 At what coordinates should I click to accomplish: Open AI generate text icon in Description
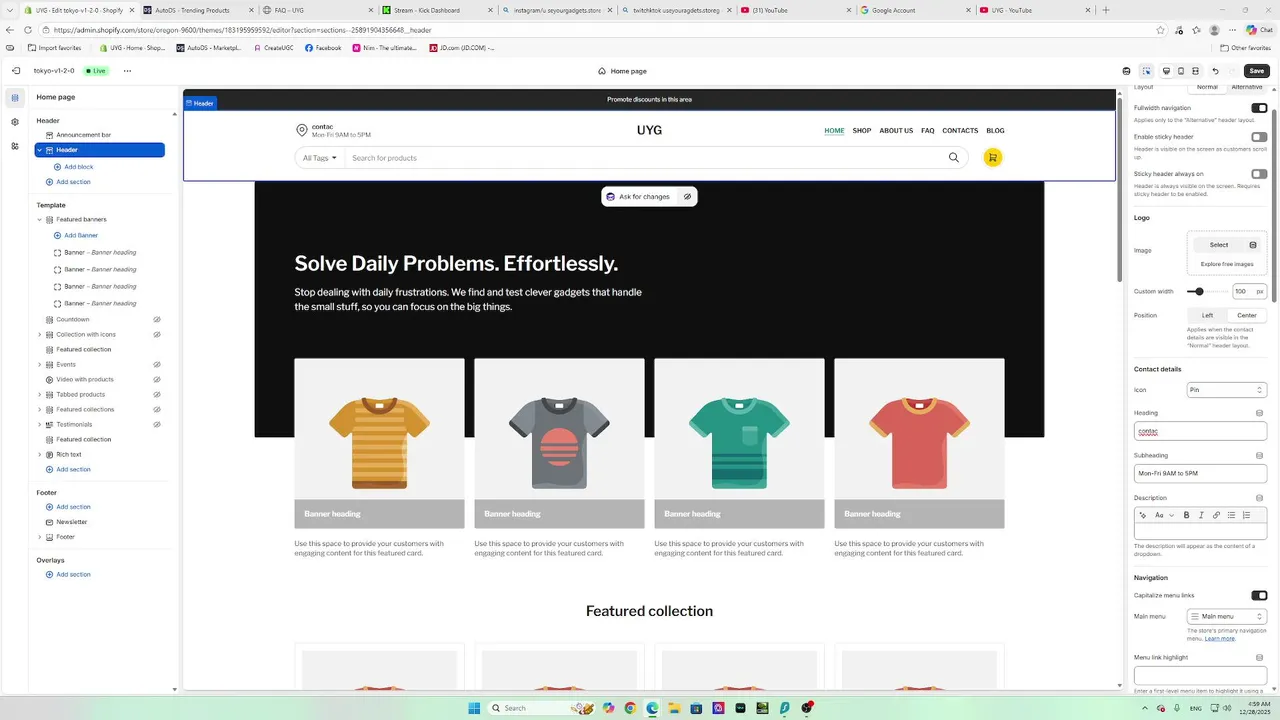click(1143, 515)
